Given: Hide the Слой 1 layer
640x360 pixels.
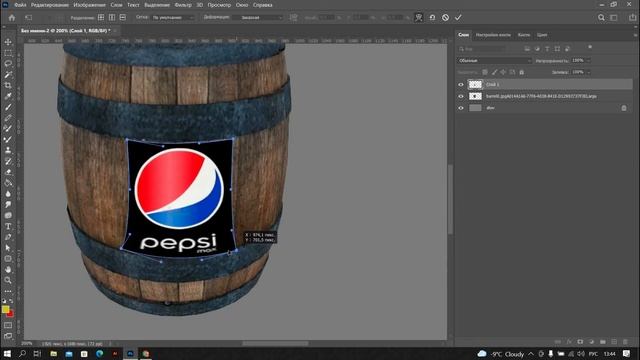Looking at the screenshot, I should tap(461, 84).
